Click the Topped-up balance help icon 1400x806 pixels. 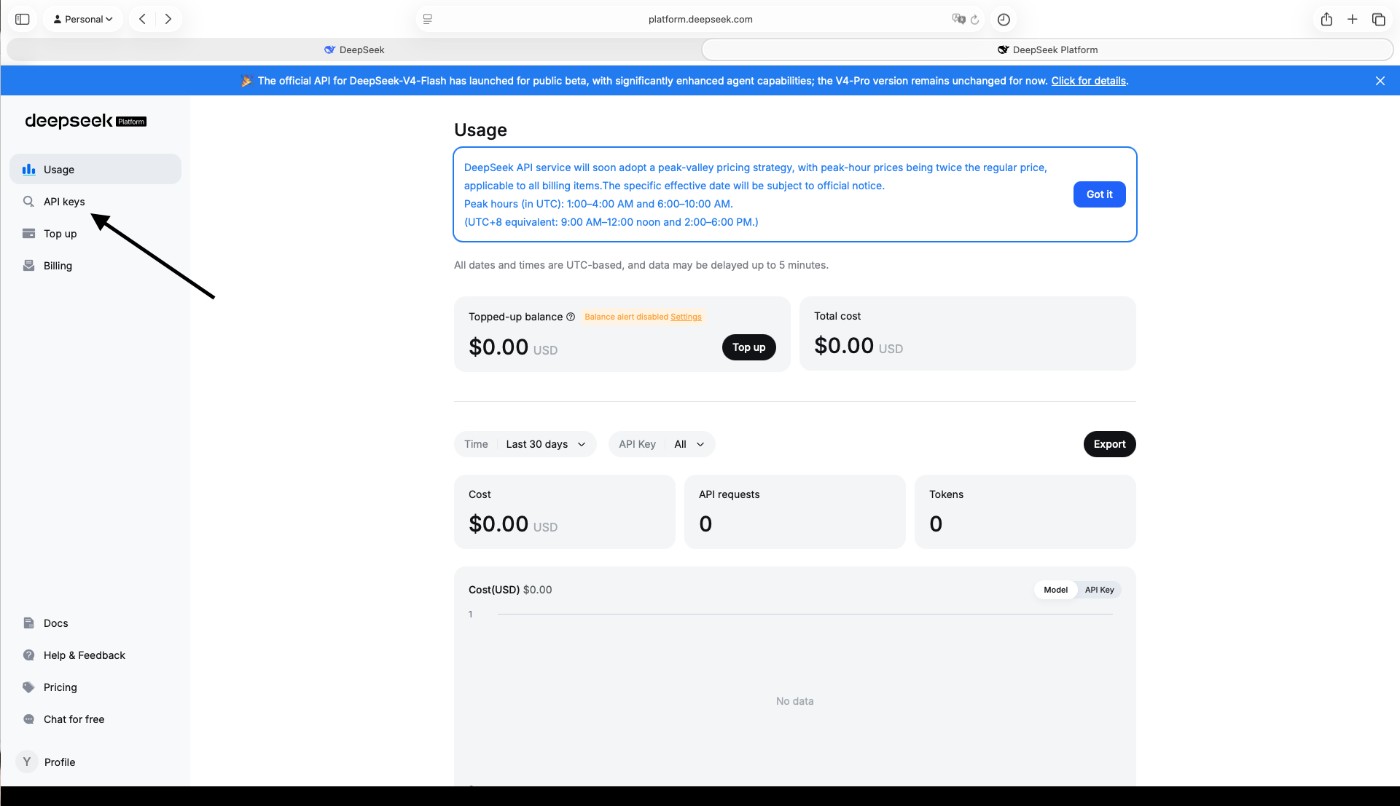(x=571, y=317)
